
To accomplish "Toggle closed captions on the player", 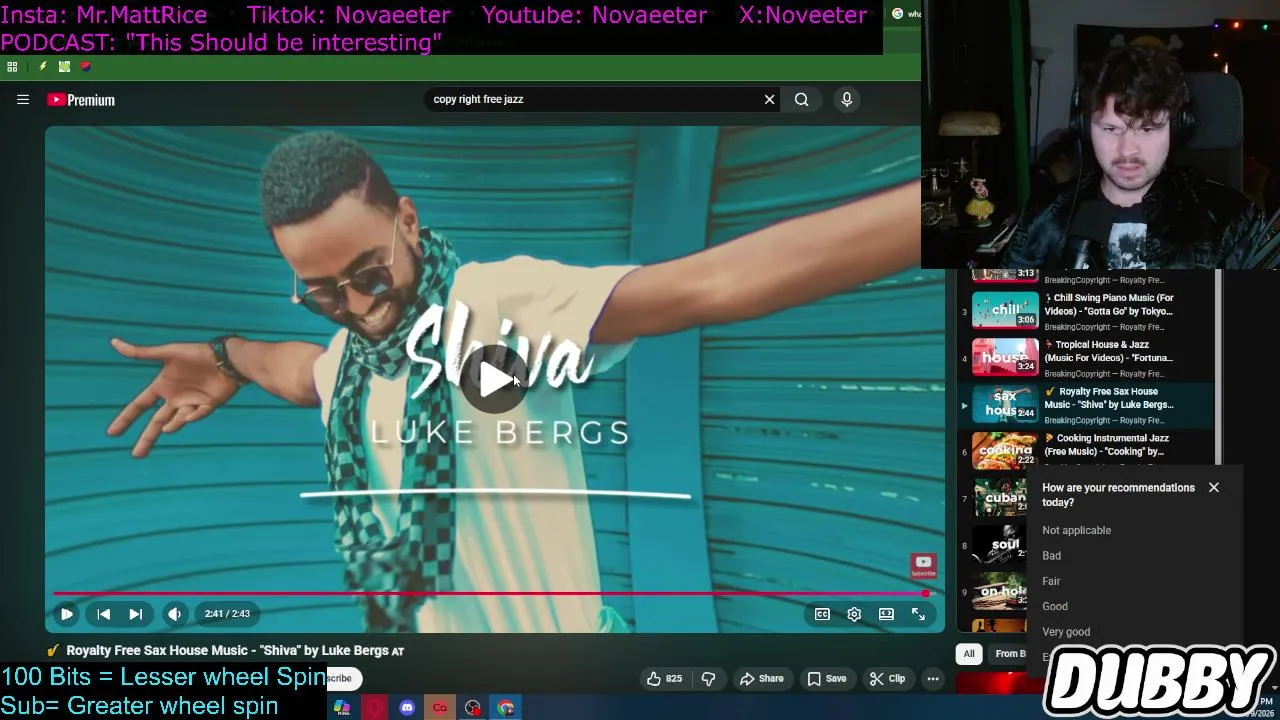I will click(822, 614).
